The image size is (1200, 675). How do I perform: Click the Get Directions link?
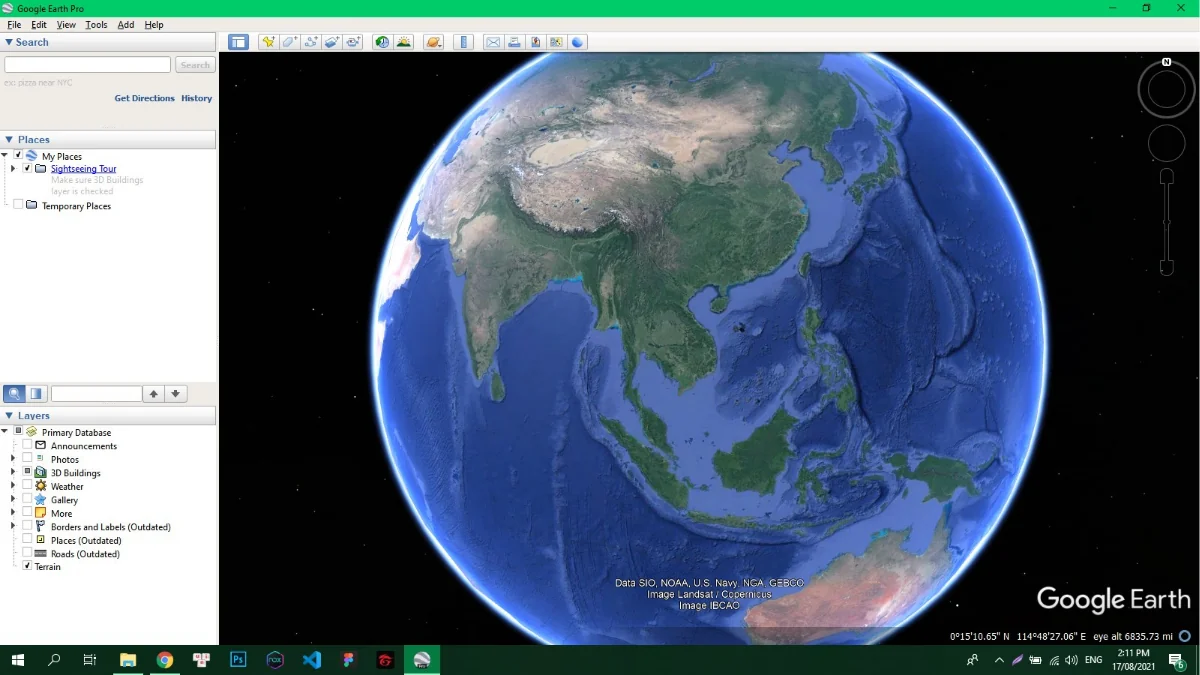pyautogui.click(x=144, y=98)
